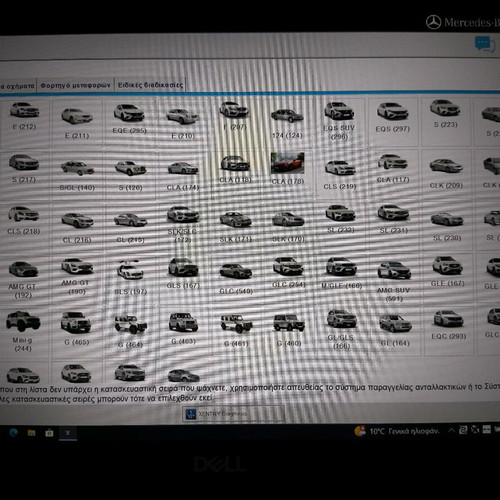Screen dimensions: 500x500
Task: Select the SLK (170) roadster
Action: [x=288, y=227]
